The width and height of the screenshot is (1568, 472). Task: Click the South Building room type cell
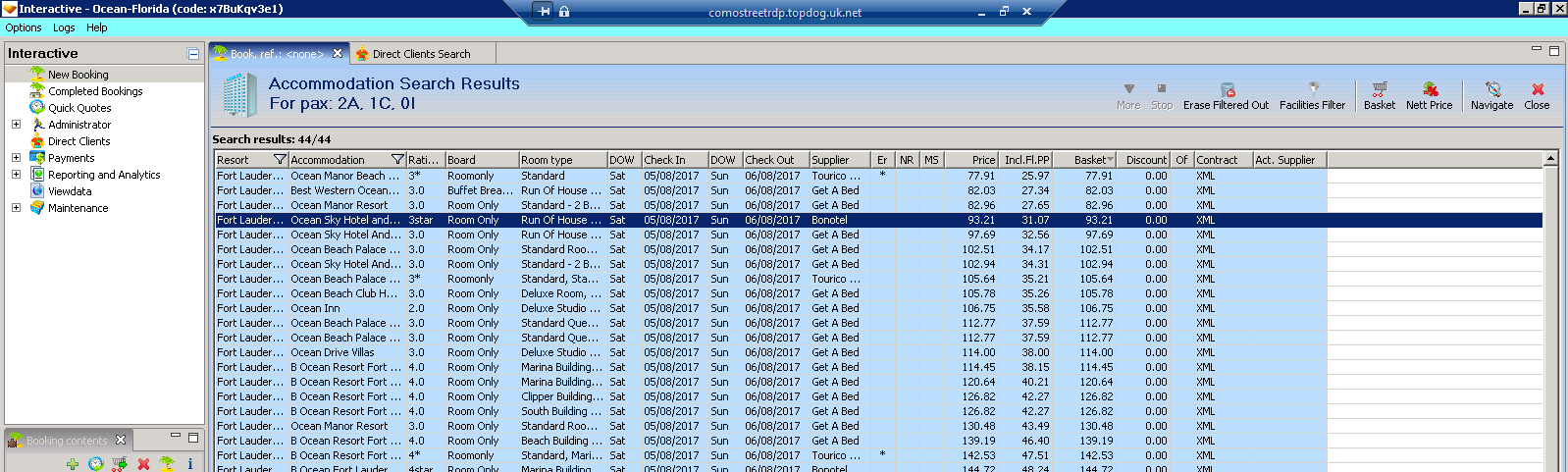coord(562,411)
